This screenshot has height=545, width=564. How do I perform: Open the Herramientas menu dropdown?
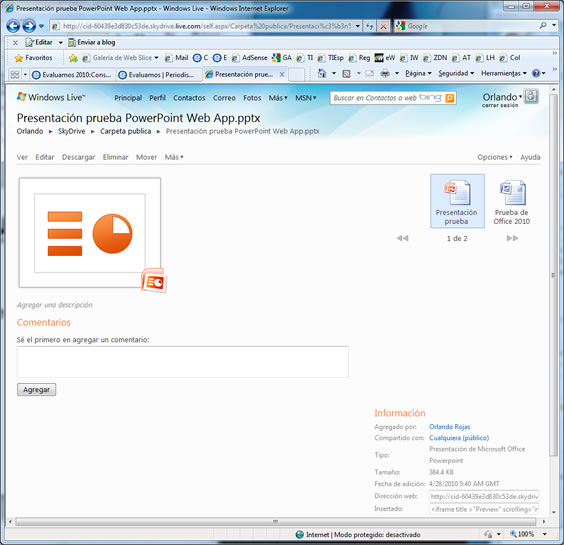[504, 73]
